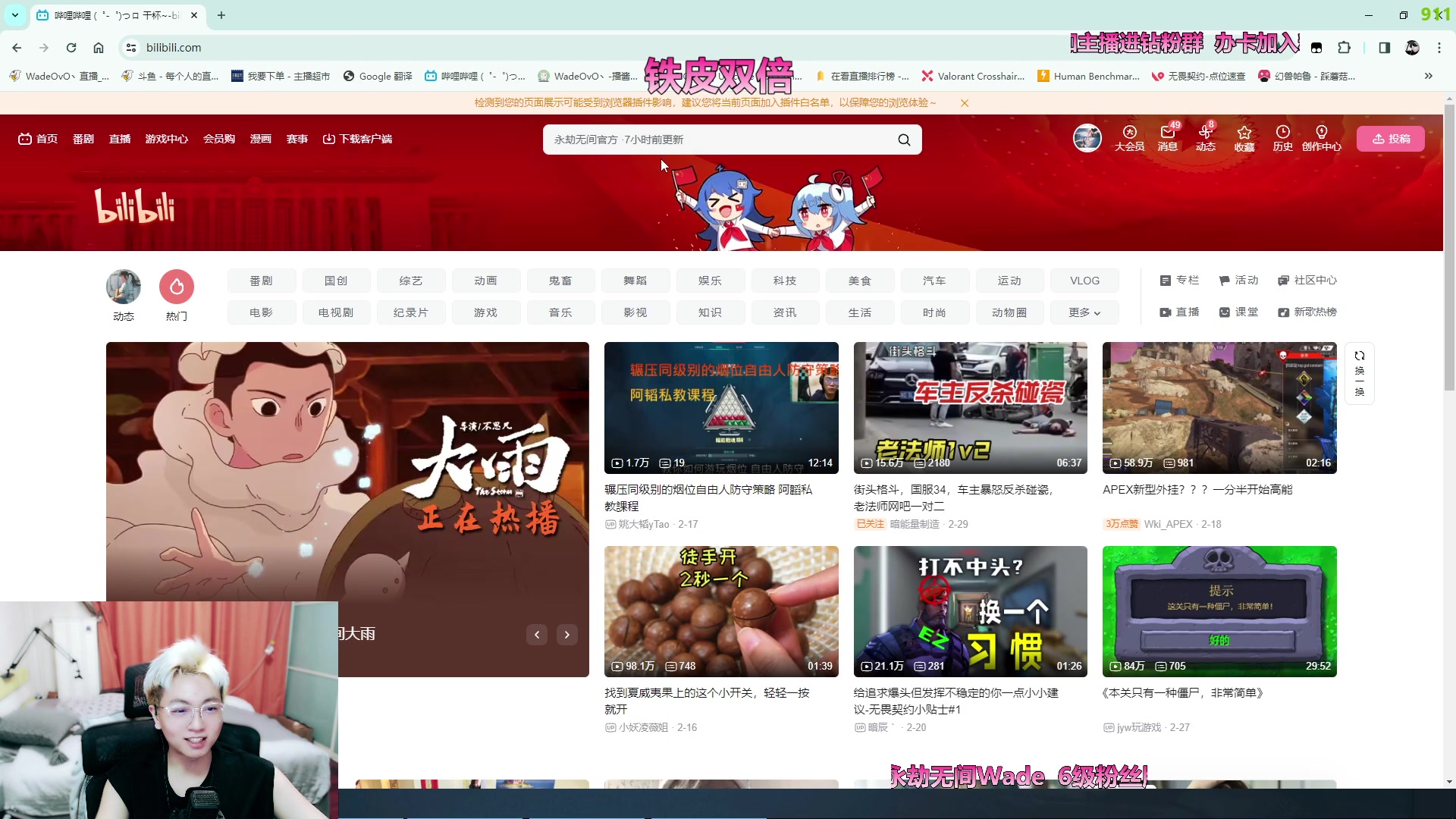Image resolution: width=1456 pixels, height=819 pixels.
Task: Select 鬼畜 category button
Action: pyautogui.click(x=560, y=281)
